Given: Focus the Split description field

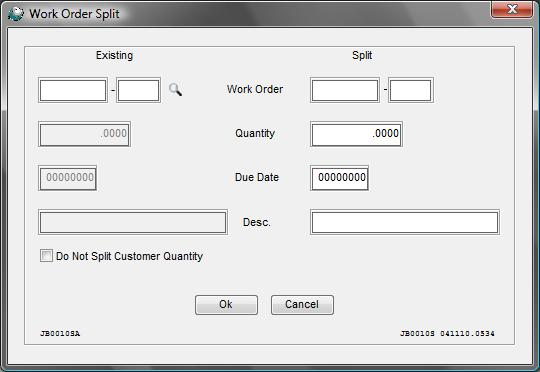Looking at the screenshot, I should coord(405,222).
